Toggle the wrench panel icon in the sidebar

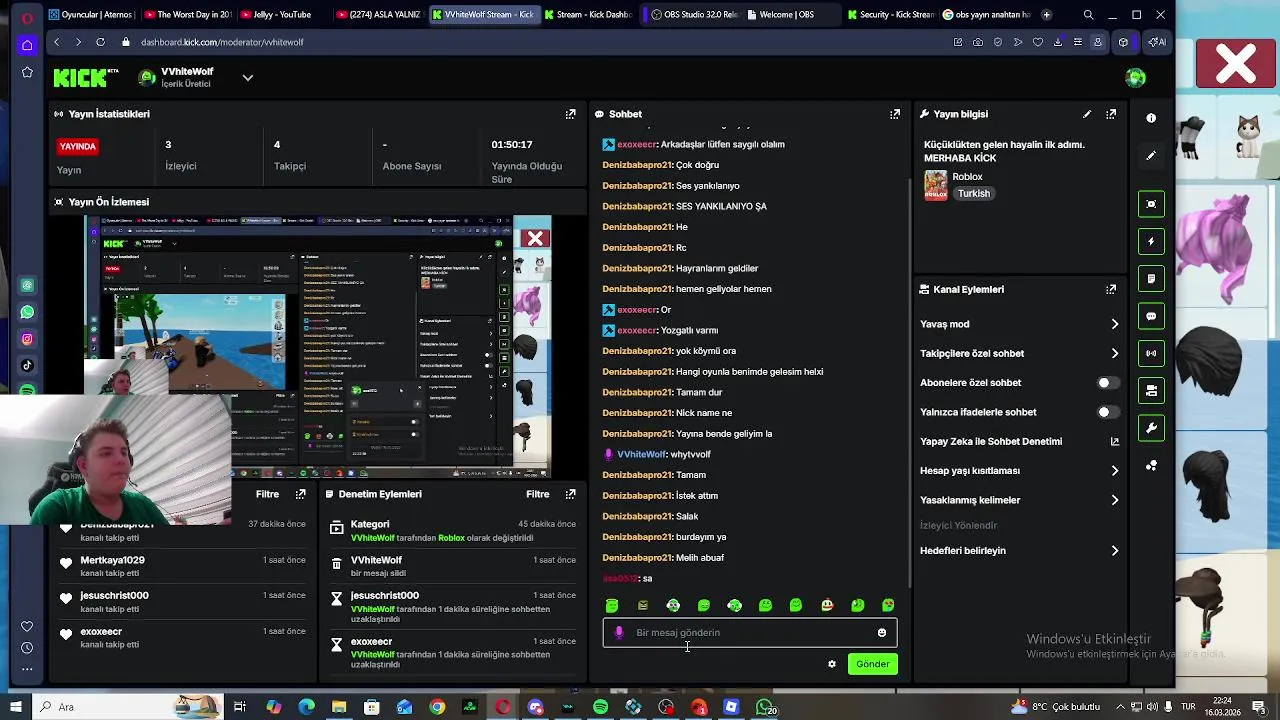pos(1151,428)
